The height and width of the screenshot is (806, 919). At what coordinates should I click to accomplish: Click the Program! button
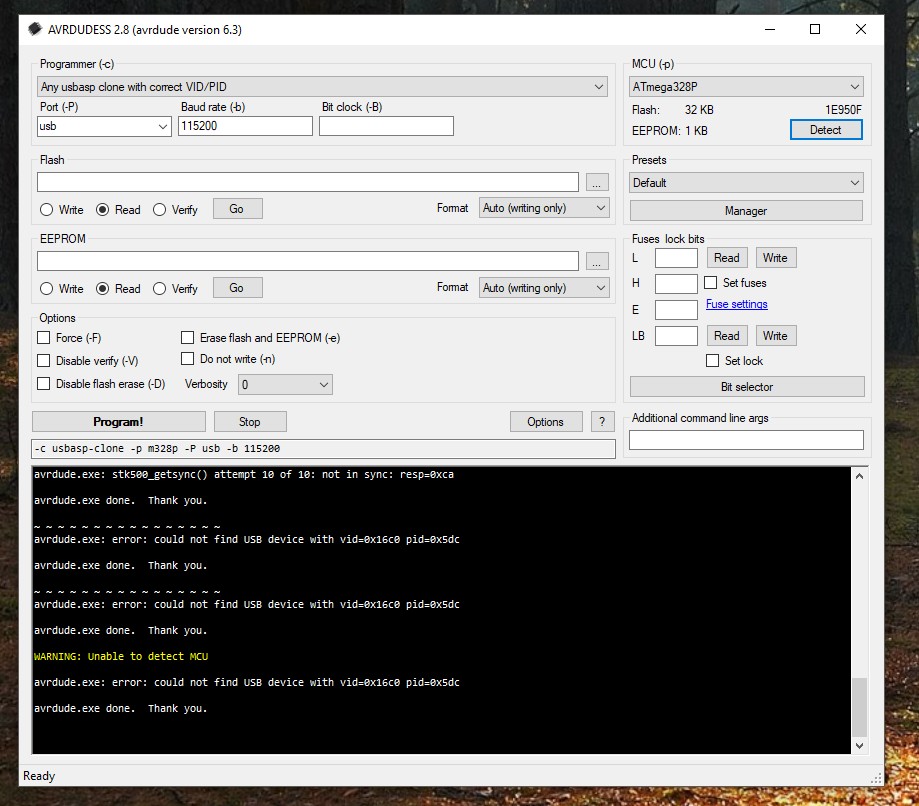pyautogui.click(x=118, y=421)
